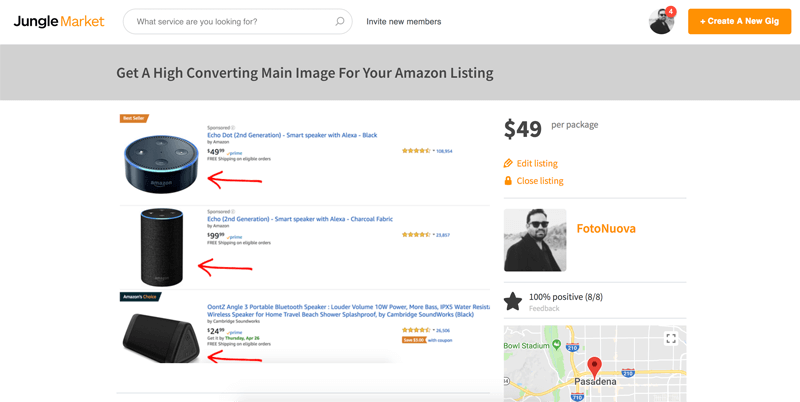Toggle fullscreen view on the map
The height and width of the screenshot is (402, 800).
[671, 338]
